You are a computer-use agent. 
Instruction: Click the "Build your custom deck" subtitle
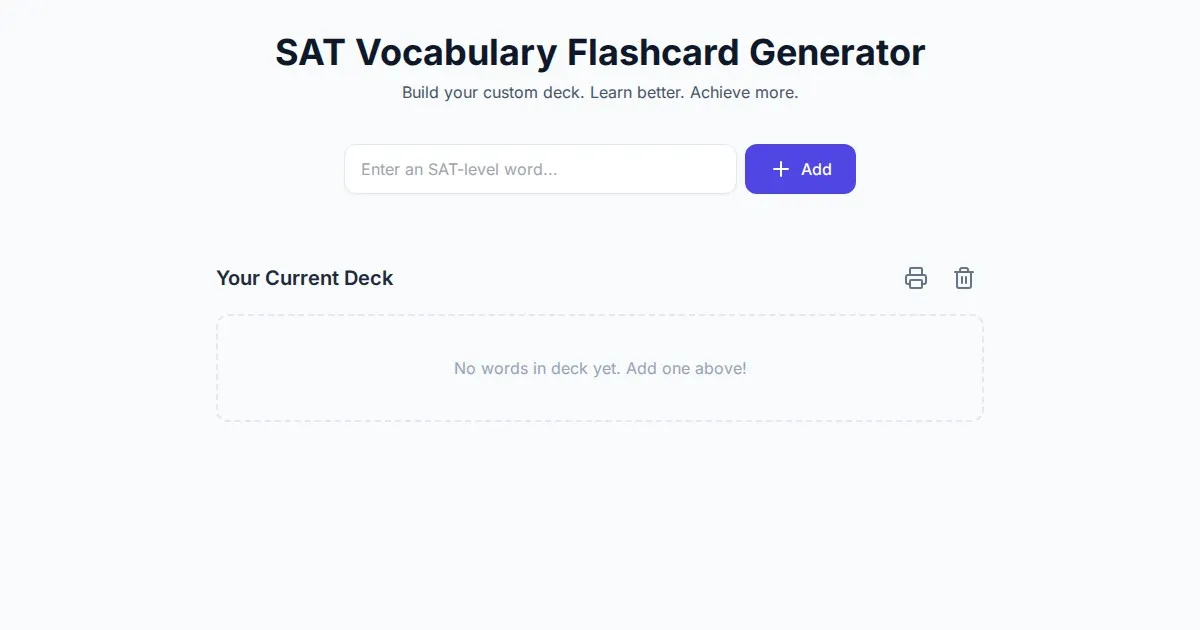(x=600, y=93)
